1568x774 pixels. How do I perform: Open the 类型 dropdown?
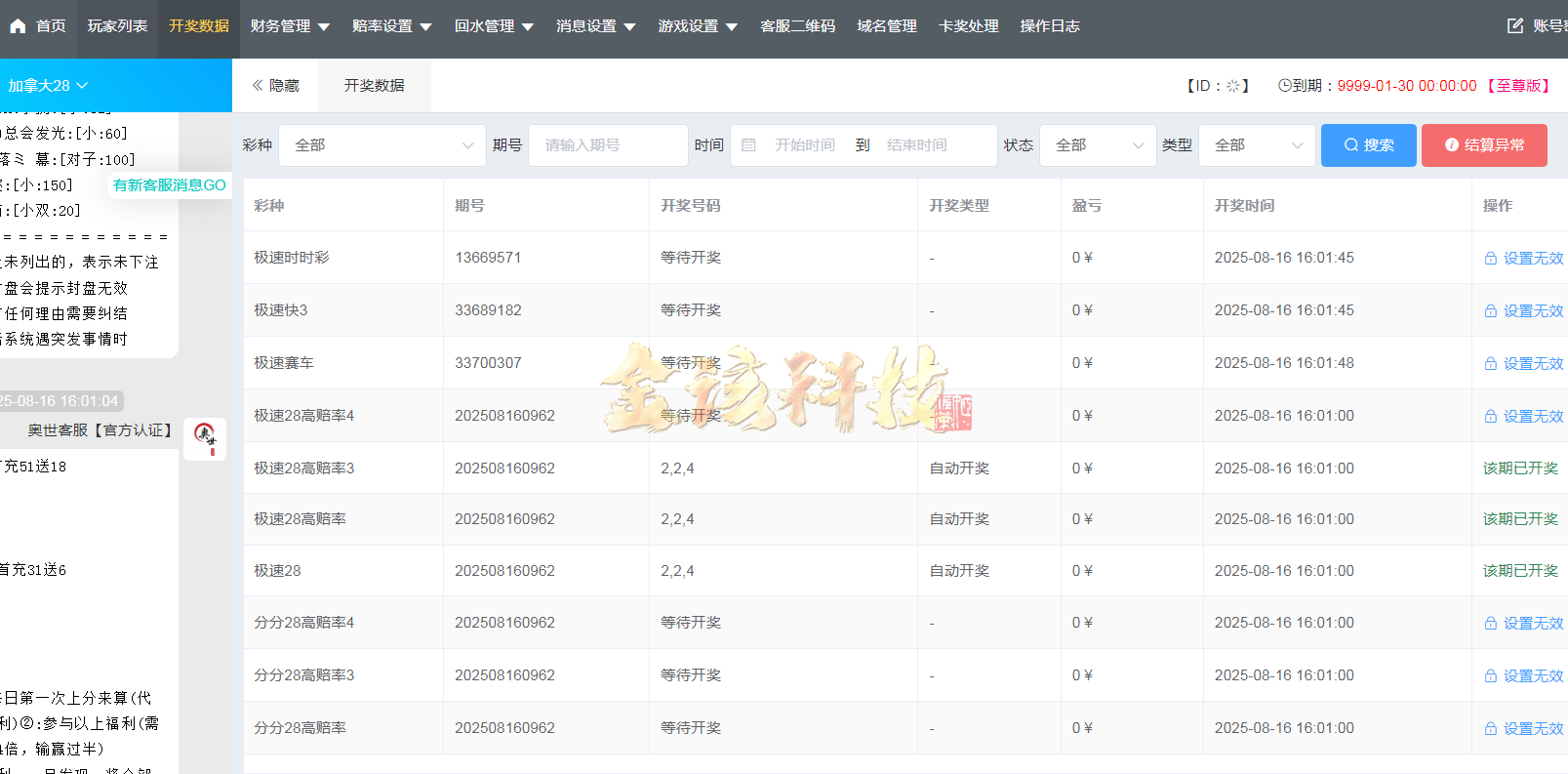[x=1257, y=144]
